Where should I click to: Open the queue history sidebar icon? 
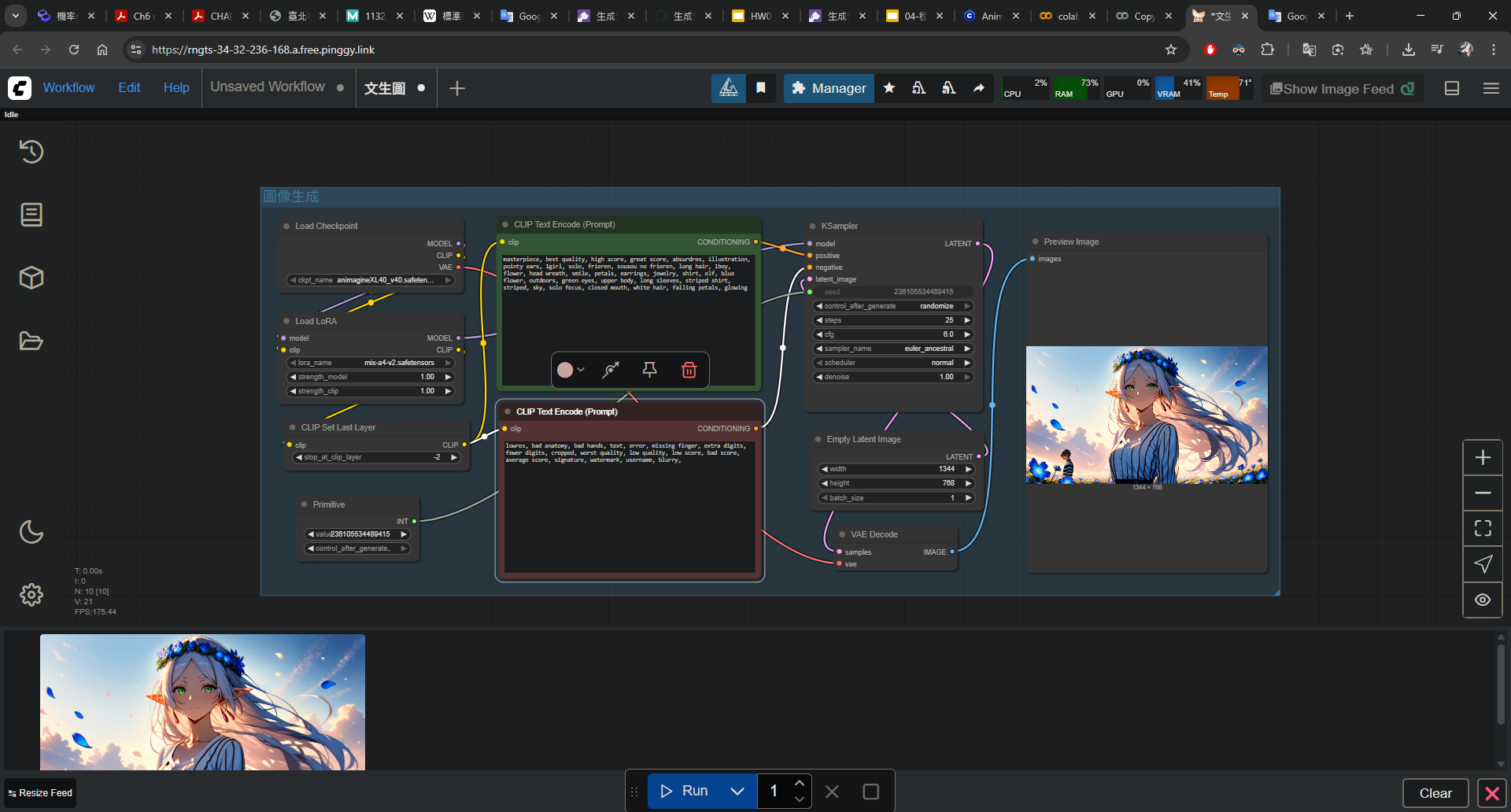[31, 151]
